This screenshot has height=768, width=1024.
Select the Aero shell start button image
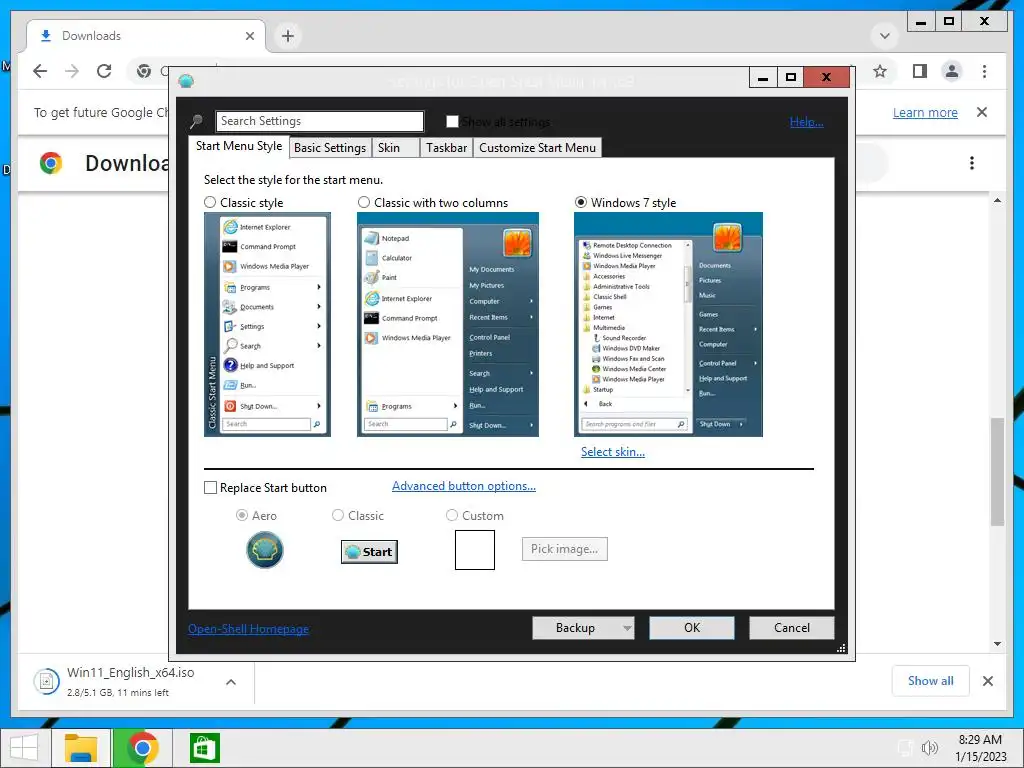(x=264, y=550)
